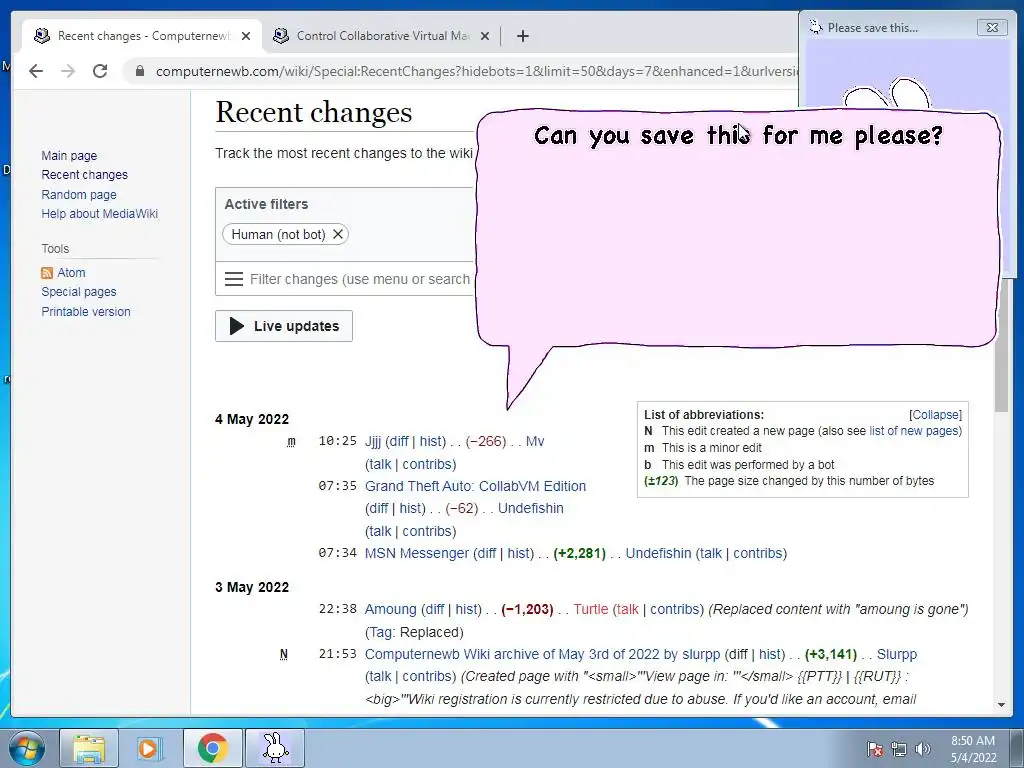Click the network tray icon
This screenshot has width=1024, height=768.
click(899, 749)
